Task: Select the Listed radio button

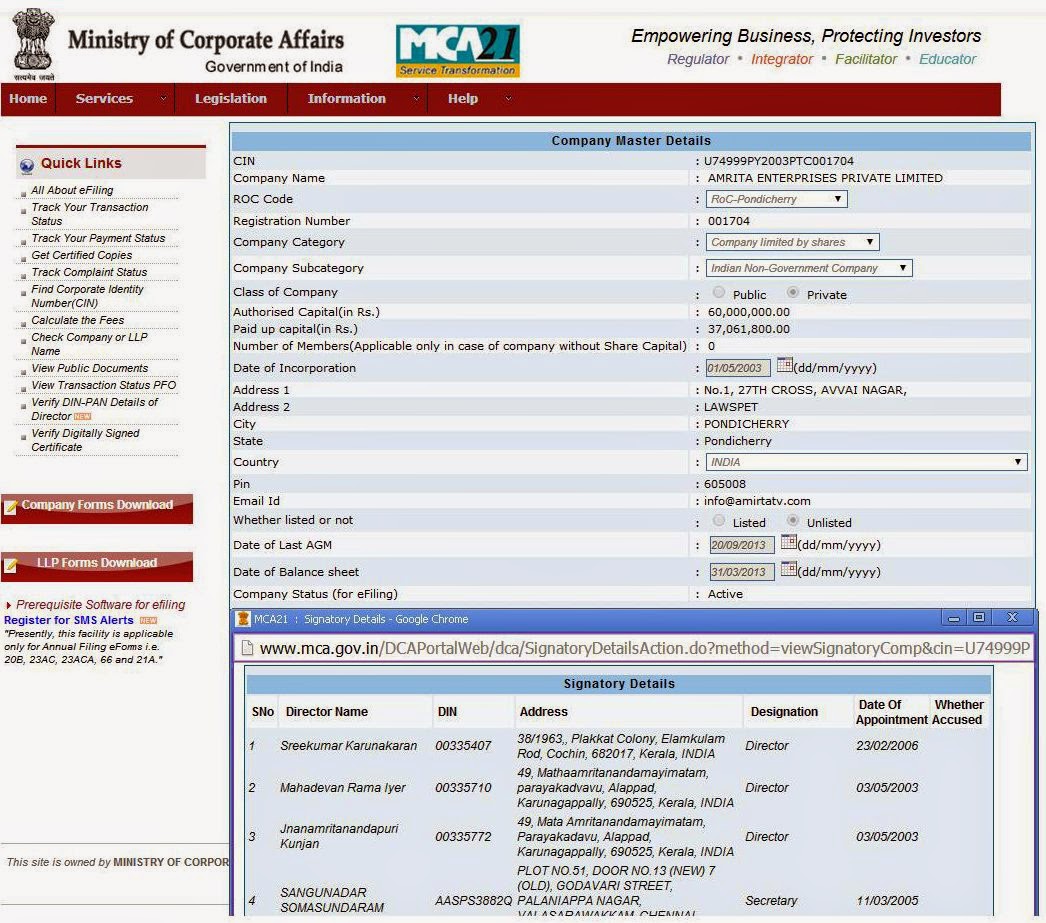Action: pos(718,520)
